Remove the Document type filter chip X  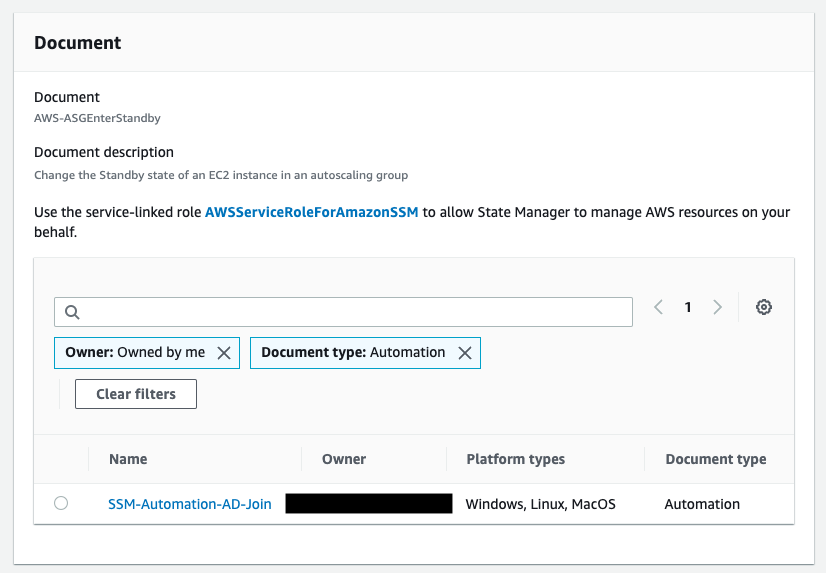point(464,352)
